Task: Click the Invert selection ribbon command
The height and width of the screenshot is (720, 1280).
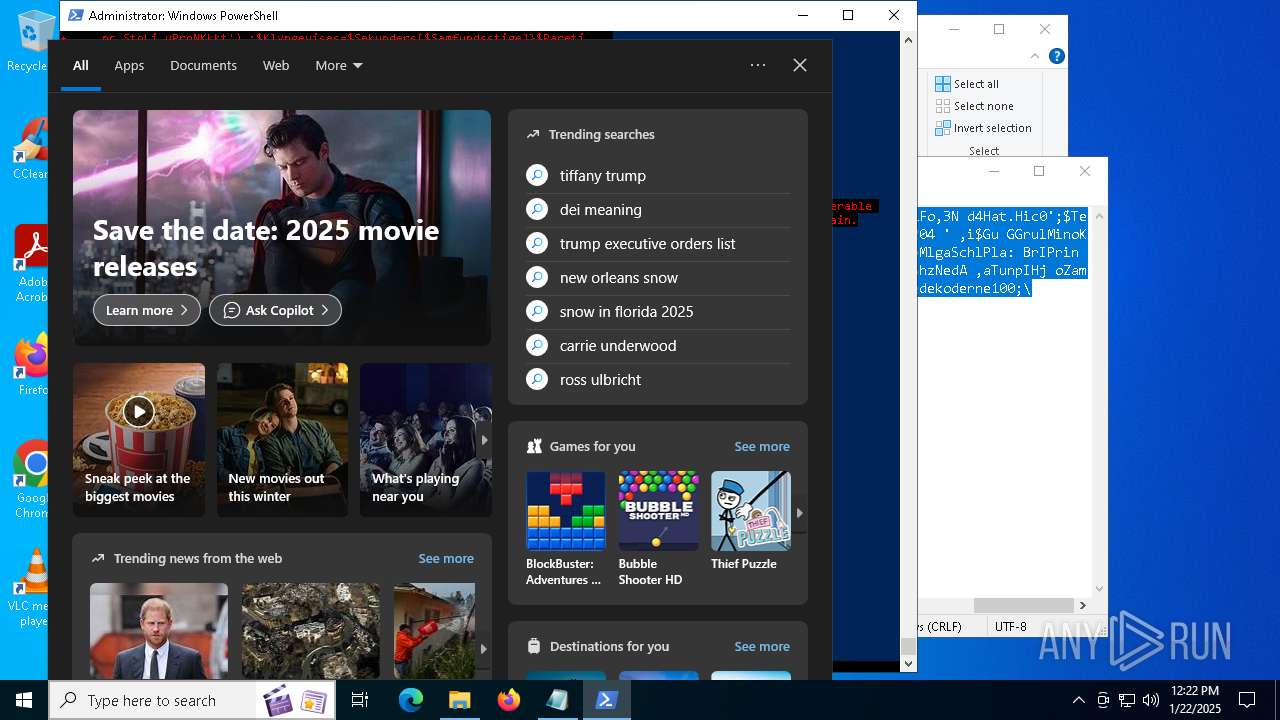Action: (x=983, y=128)
